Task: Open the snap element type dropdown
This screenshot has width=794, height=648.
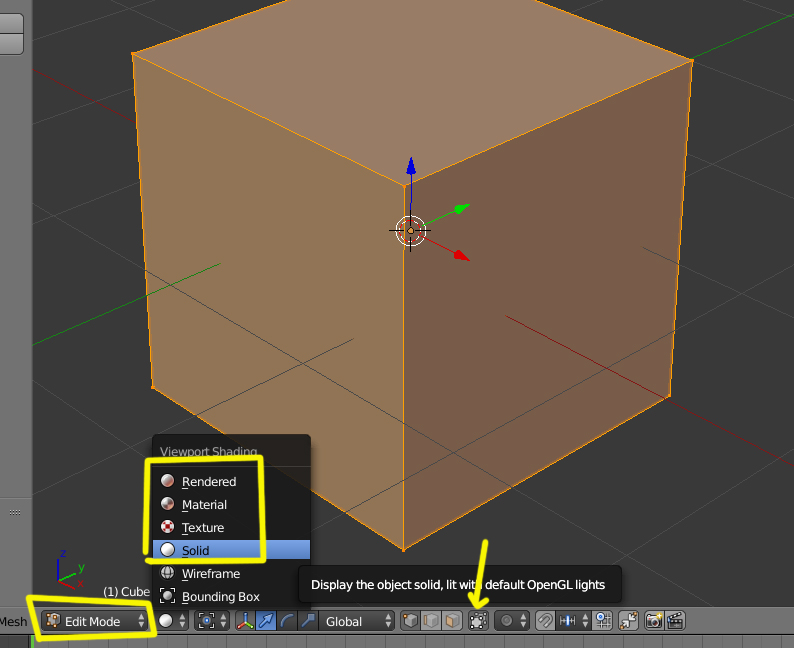Action: point(574,621)
